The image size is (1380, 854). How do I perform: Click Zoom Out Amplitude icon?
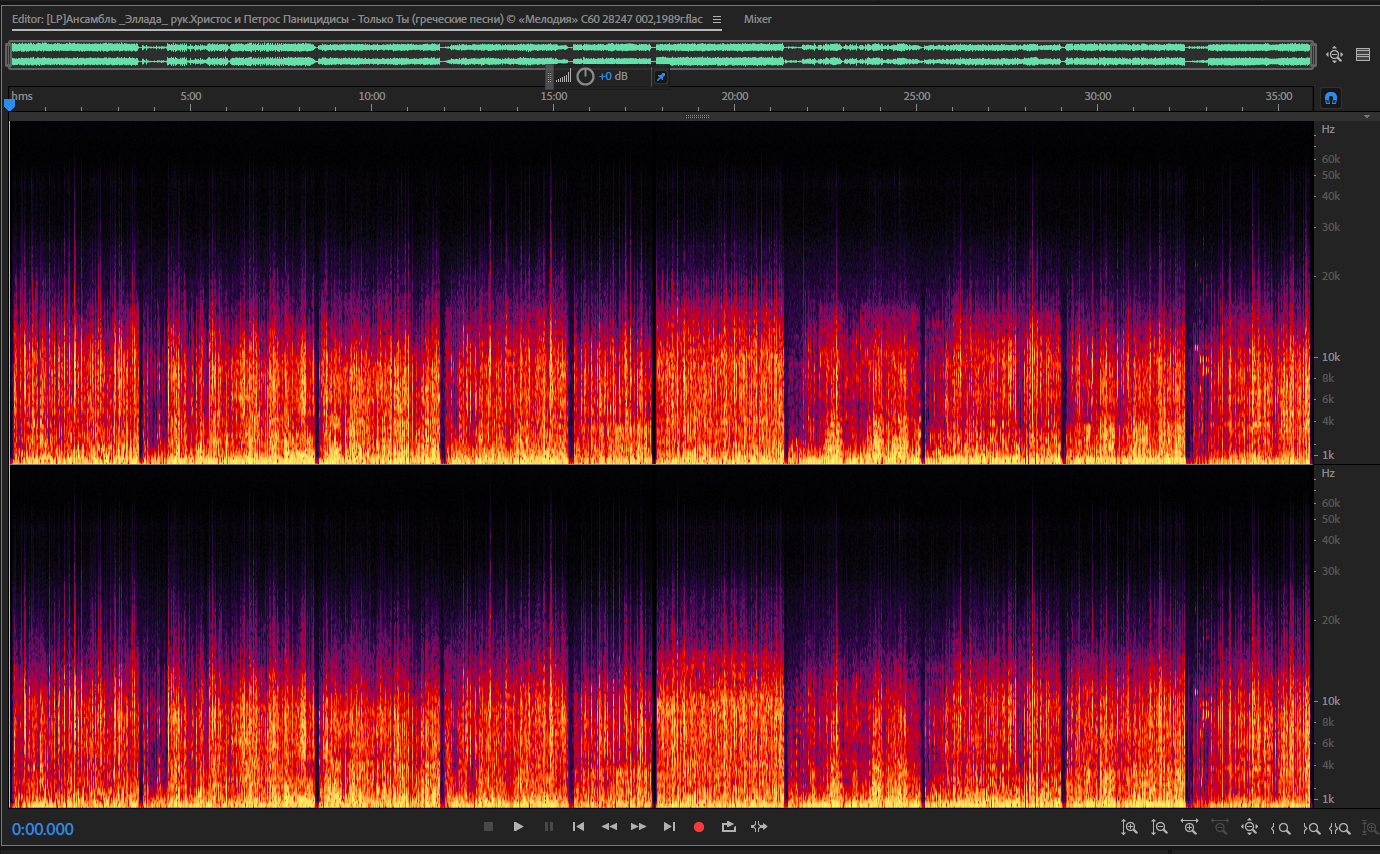click(1160, 827)
